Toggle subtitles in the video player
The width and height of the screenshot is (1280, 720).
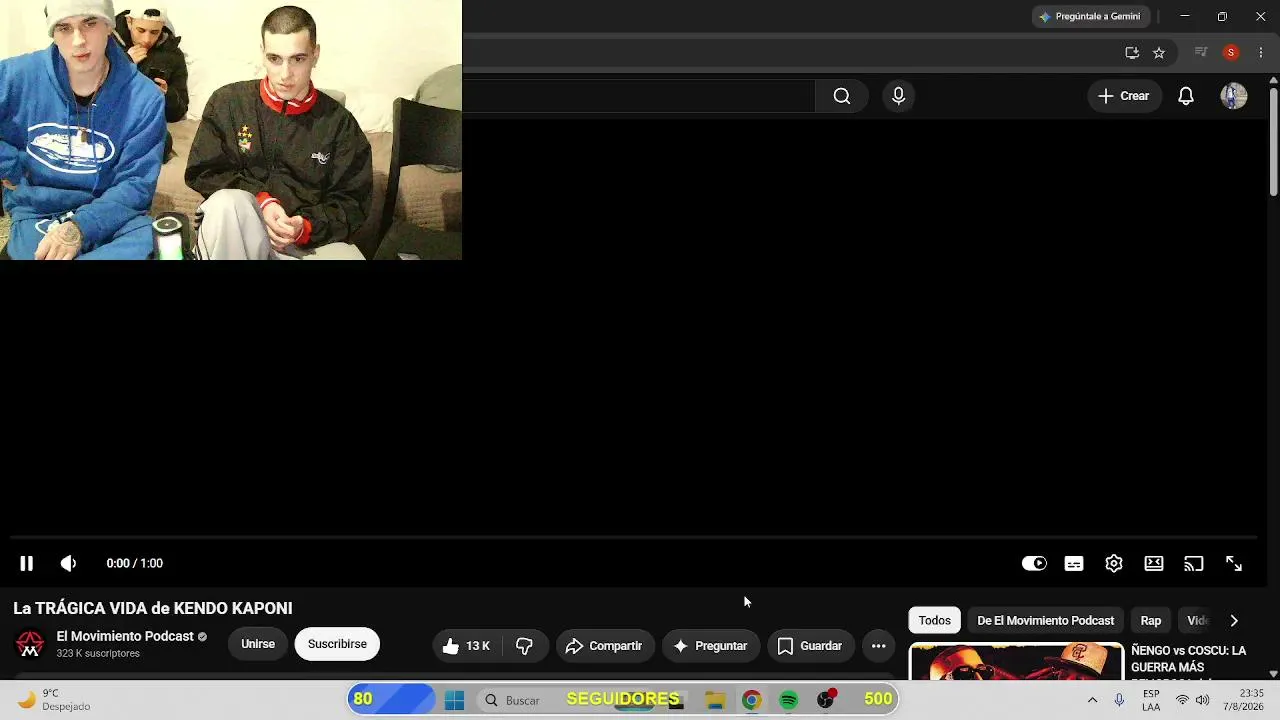pos(1074,564)
